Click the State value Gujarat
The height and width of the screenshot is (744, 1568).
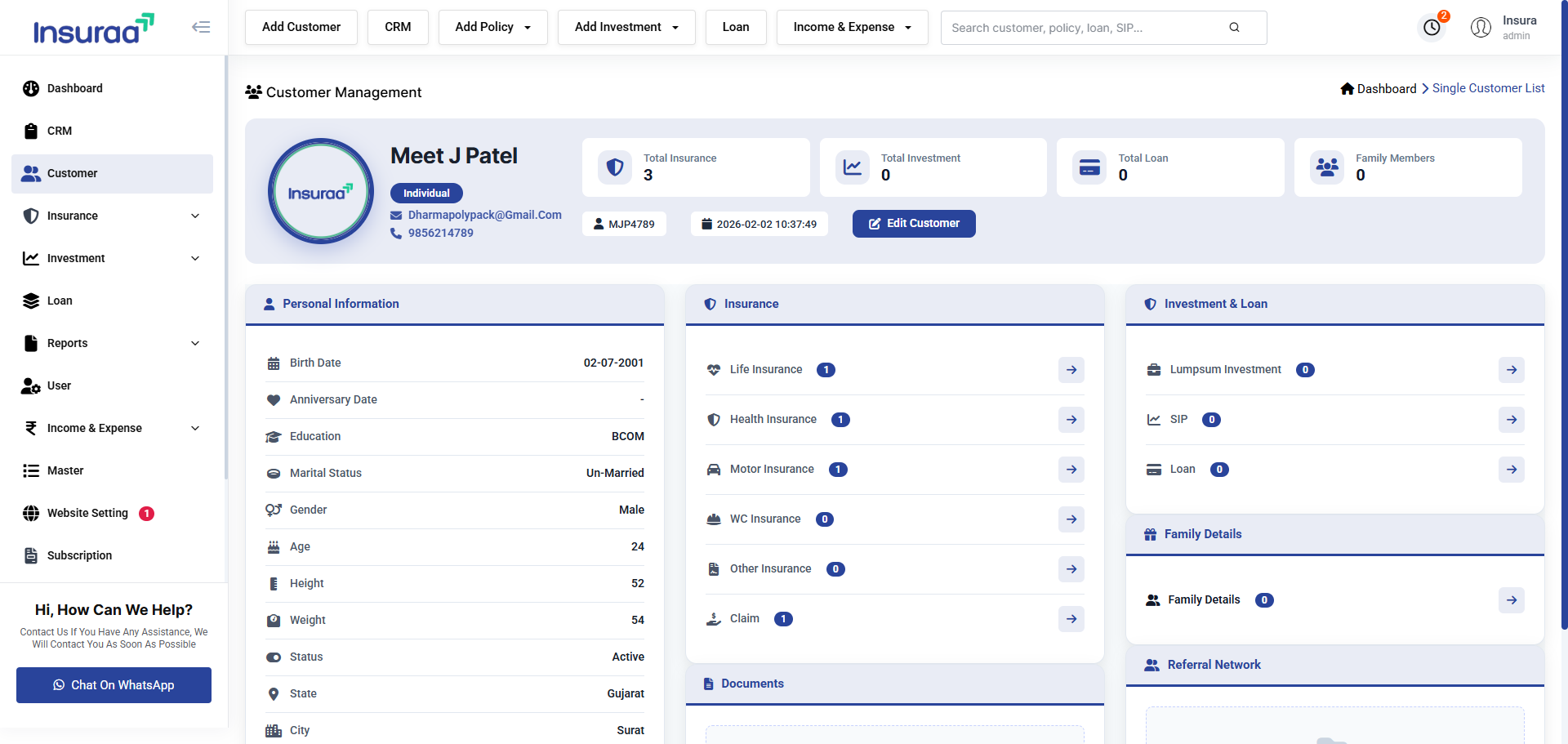(626, 693)
